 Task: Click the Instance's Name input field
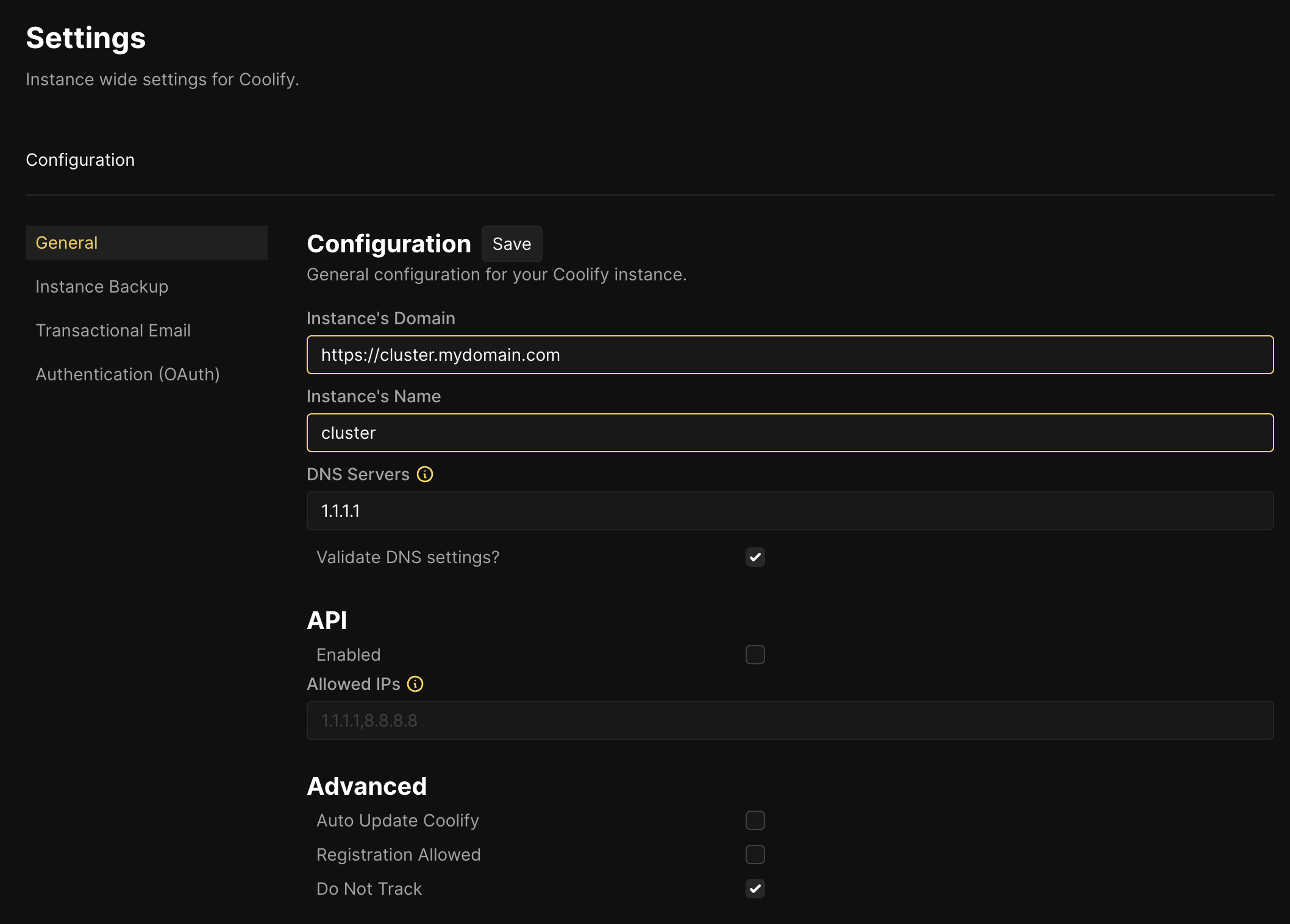point(790,432)
